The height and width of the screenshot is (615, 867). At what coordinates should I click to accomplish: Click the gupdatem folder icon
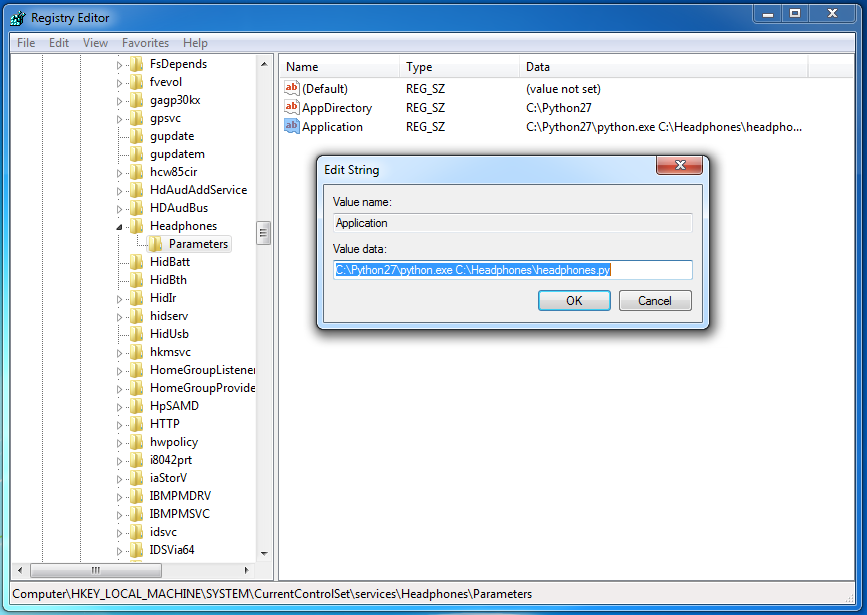coord(137,154)
